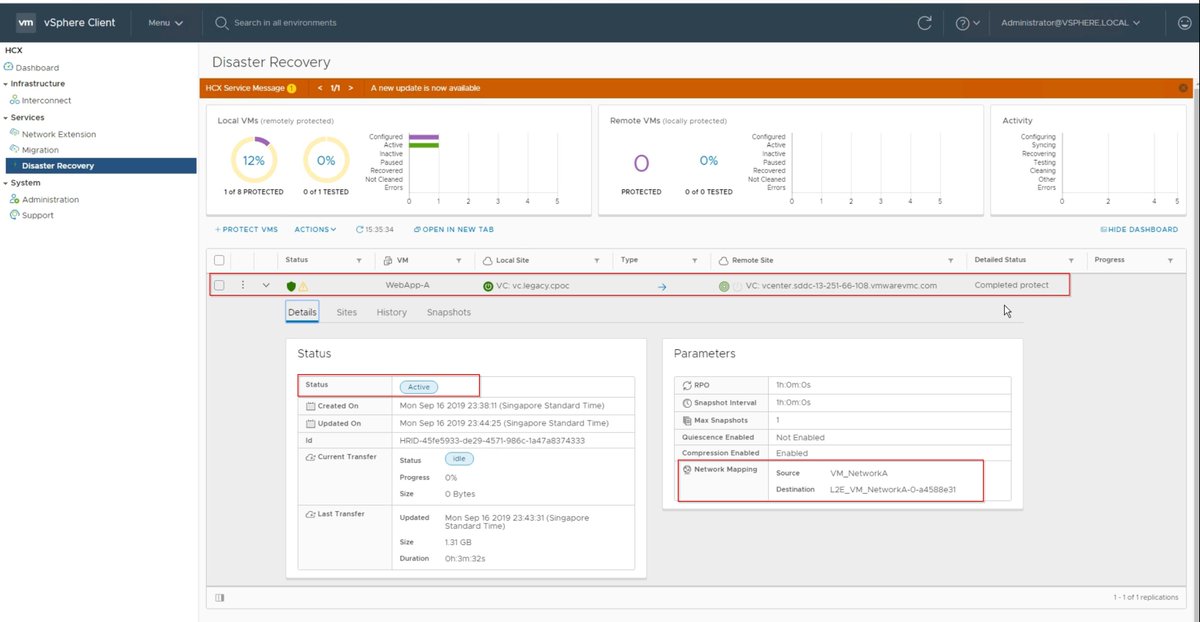
Task: Open the HCX Dashboard
Action: [37, 68]
